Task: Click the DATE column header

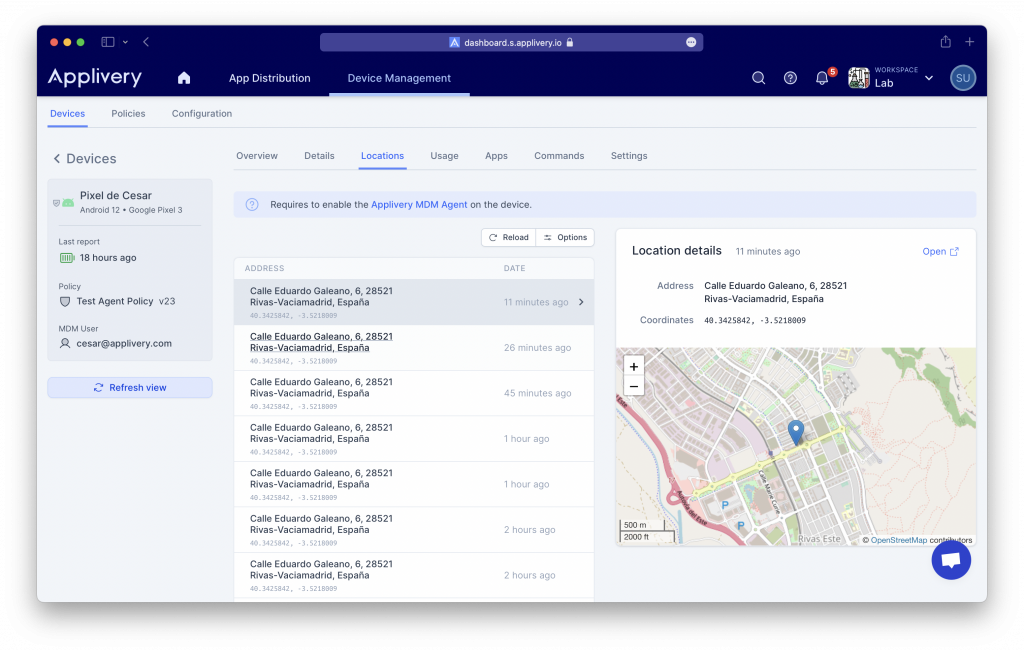Action: coord(515,268)
